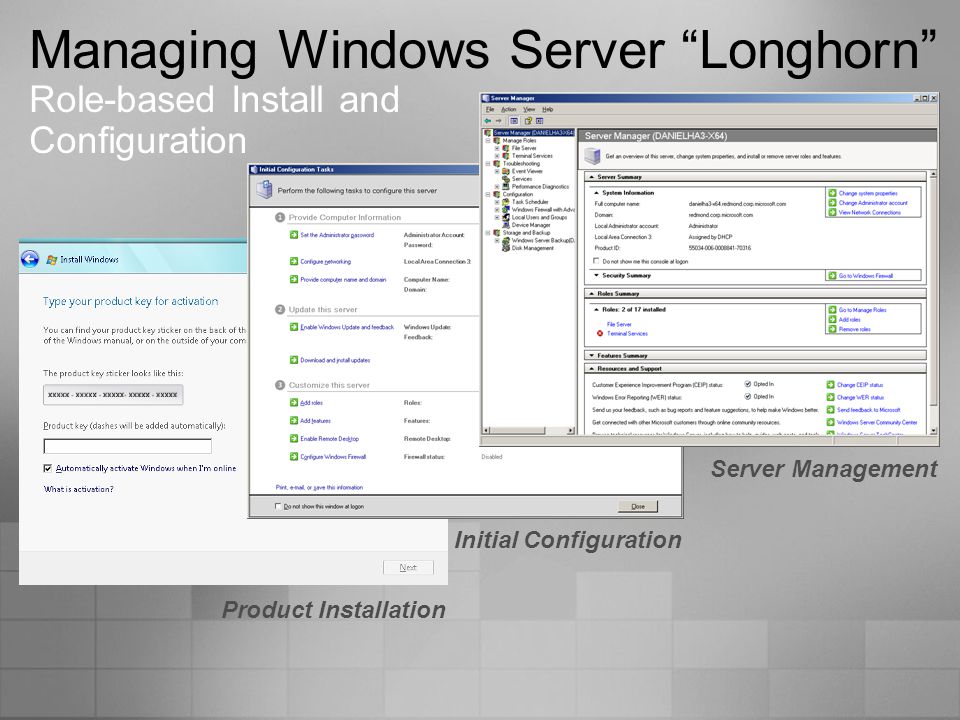Image resolution: width=960 pixels, height=720 pixels.
Task: Collapse the Configuration tree node
Action: 488,194
